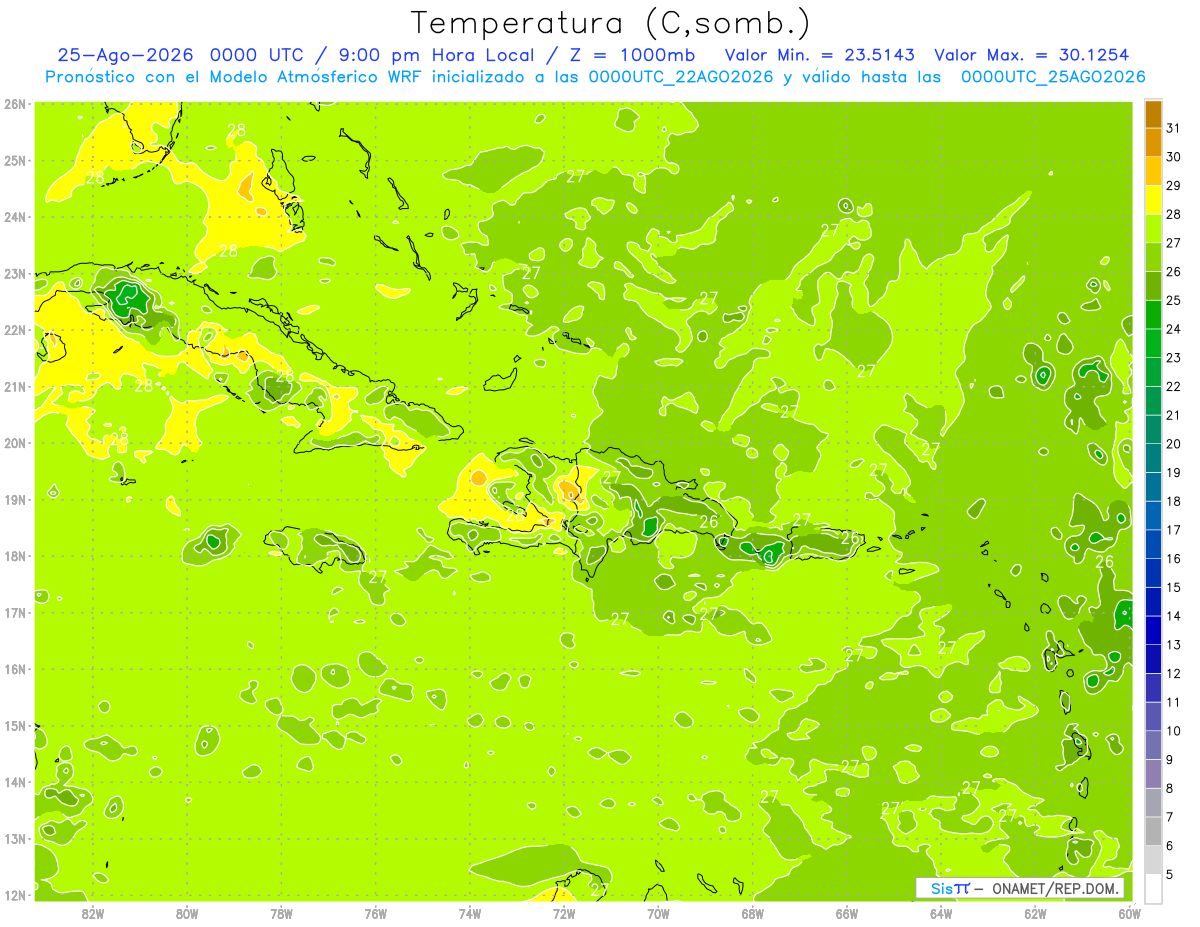Image resolution: width=1200 pixels, height=927 pixels.
Task: Select the "80W" longitude label
Action: pyautogui.click(x=187, y=913)
